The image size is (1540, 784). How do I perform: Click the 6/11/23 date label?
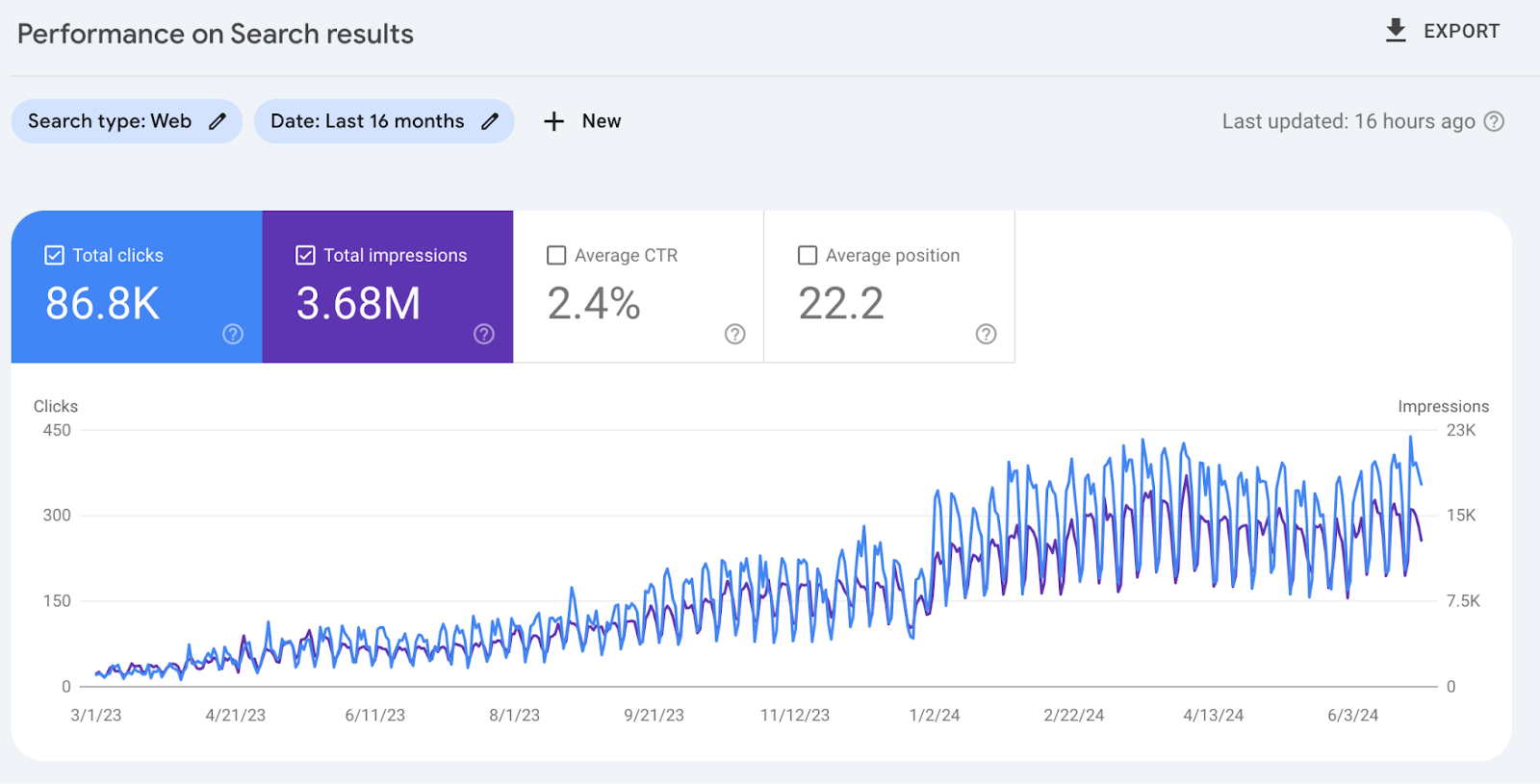click(x=375, y=715)
